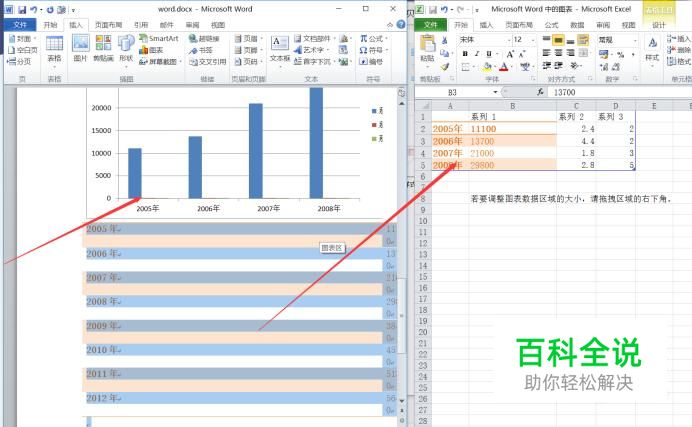Open the Table (表格) insert button in Word

click(x=55, y=50)
